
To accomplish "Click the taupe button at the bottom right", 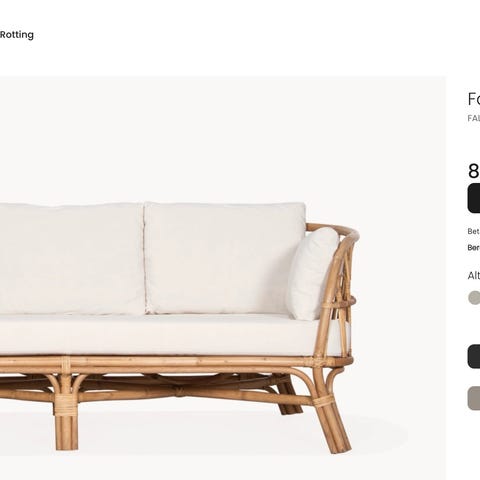I will tap(474, 398).
